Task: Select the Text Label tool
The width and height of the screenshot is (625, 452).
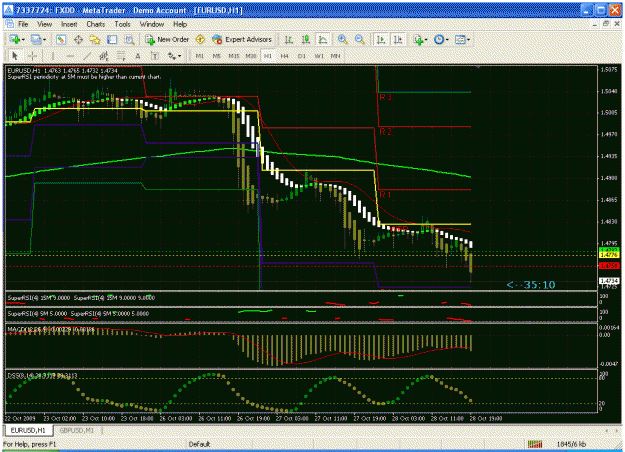Action: tap(155, 56)
